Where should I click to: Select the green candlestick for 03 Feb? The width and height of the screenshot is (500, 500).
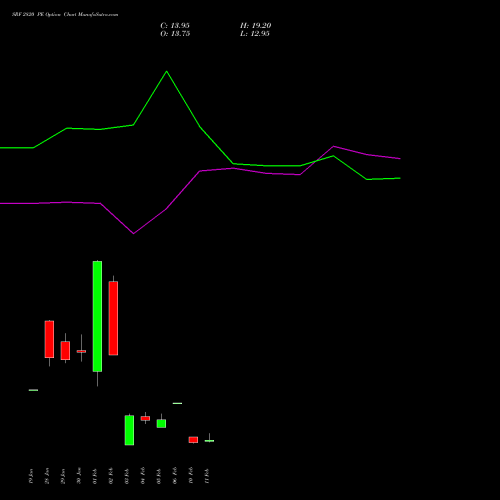click(x=129, y=430)
